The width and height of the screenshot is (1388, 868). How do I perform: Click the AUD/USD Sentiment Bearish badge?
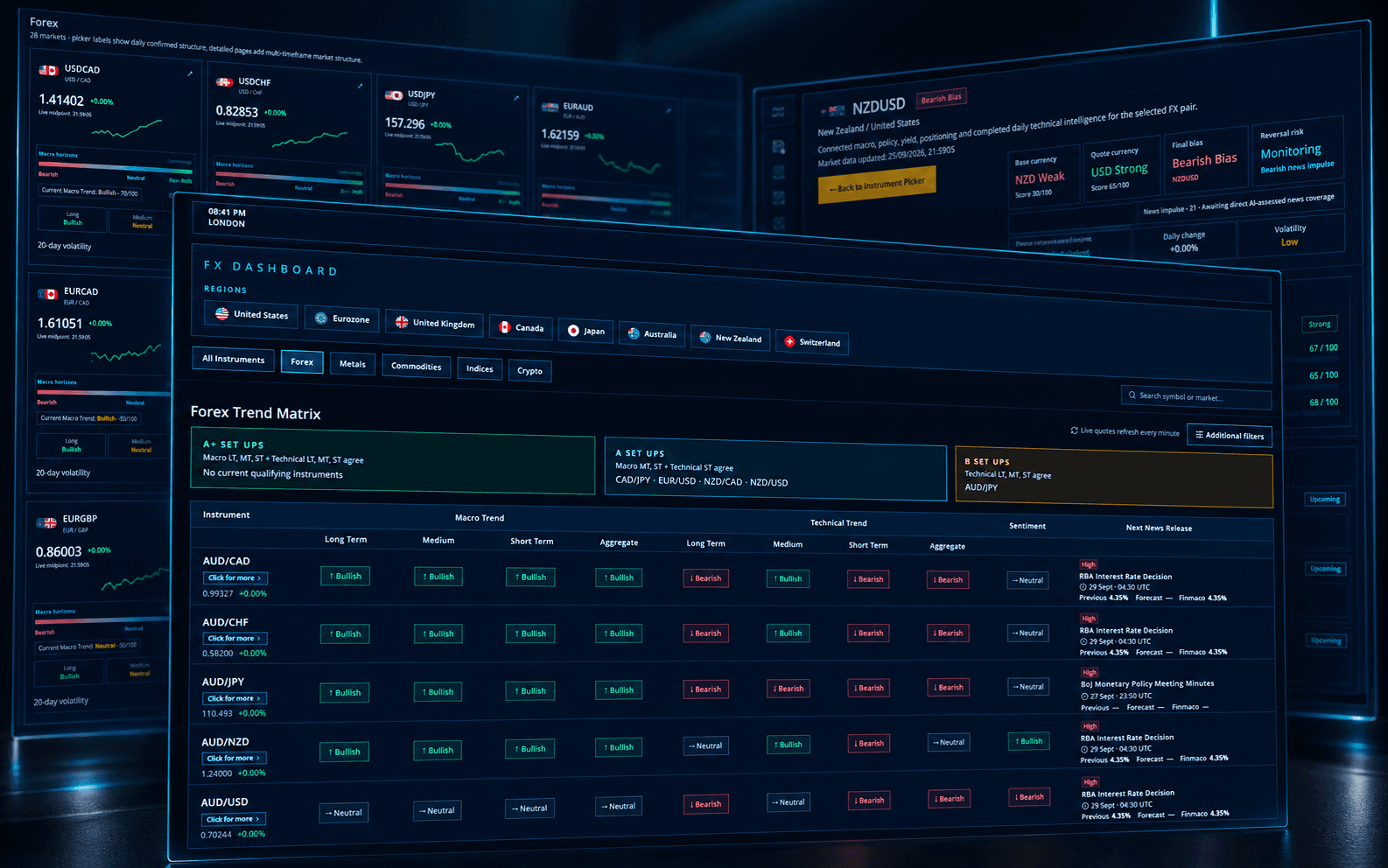[1028, 797]
